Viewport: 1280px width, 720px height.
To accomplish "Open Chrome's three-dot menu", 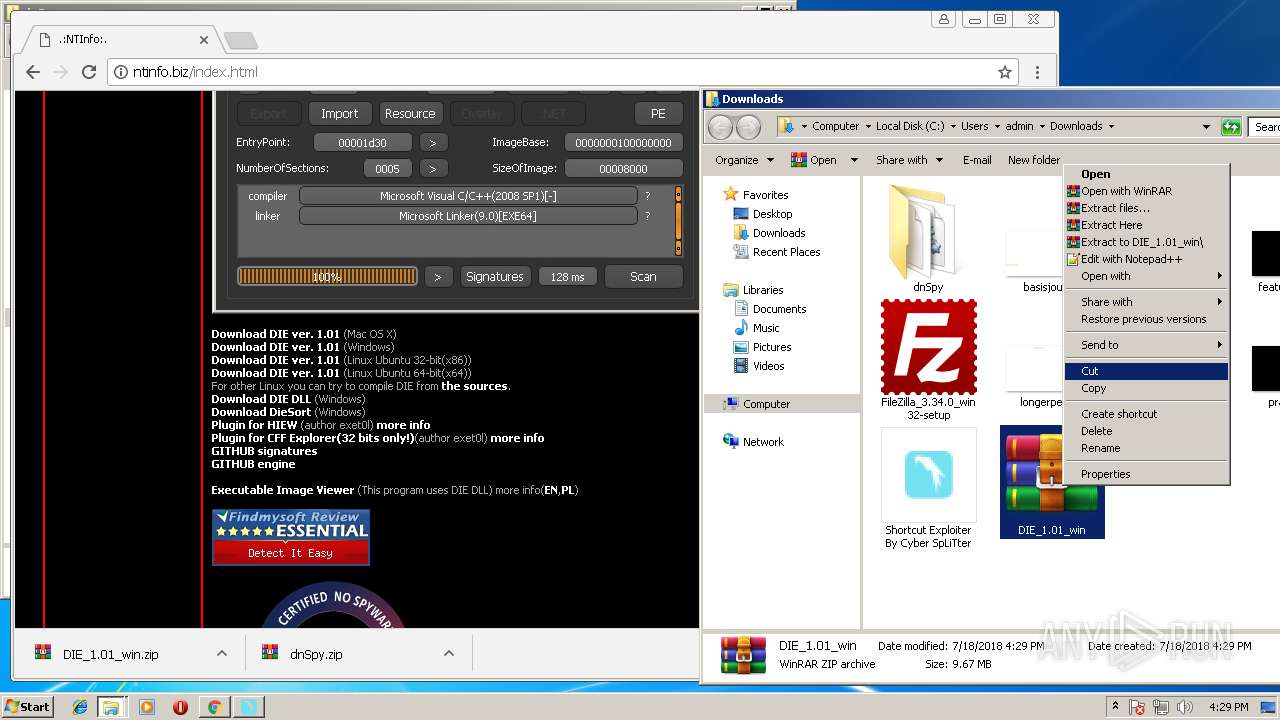I will (x=1037, y=72).
